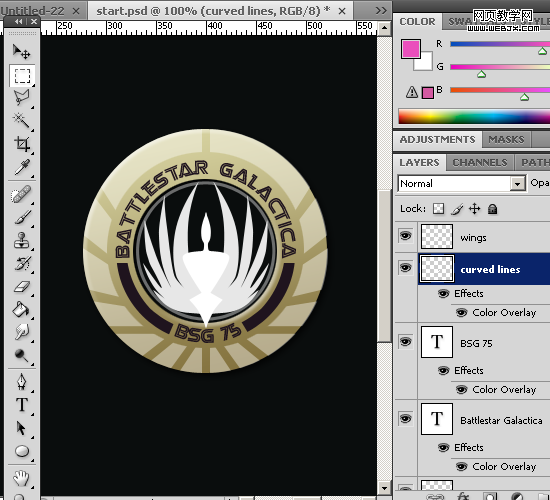Select the History Brush tool
The height and width of the screenshot is (500, 550).
click(22, 264)
